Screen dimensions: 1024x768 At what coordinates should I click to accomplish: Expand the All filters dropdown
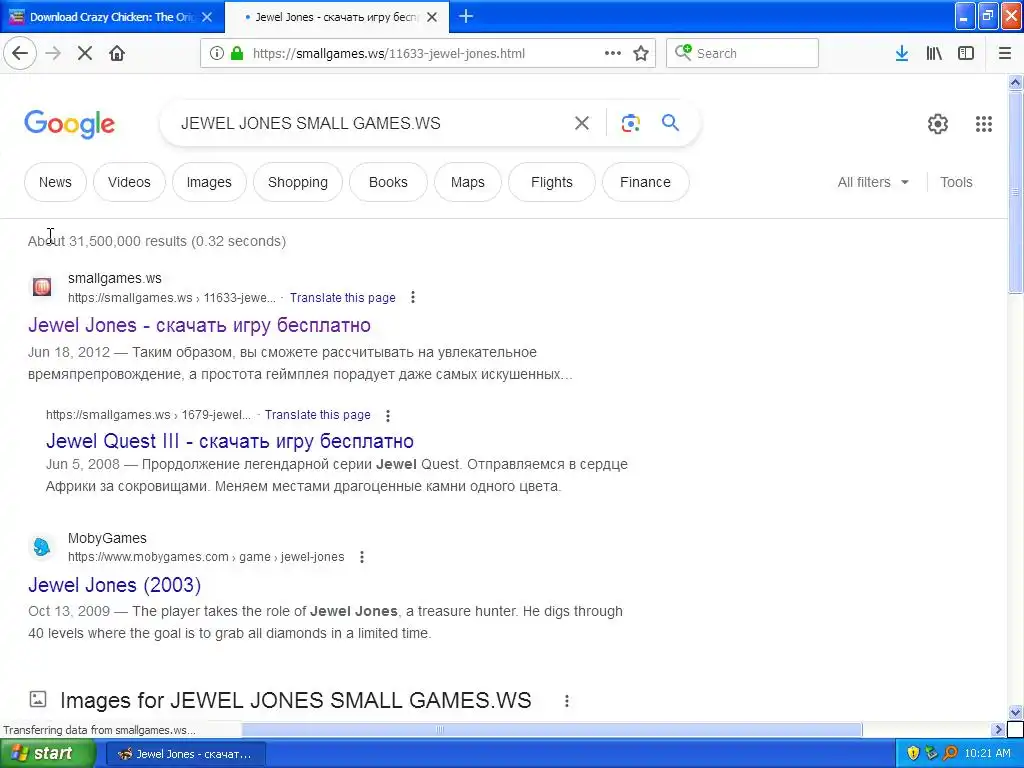(x=873, y=182)
